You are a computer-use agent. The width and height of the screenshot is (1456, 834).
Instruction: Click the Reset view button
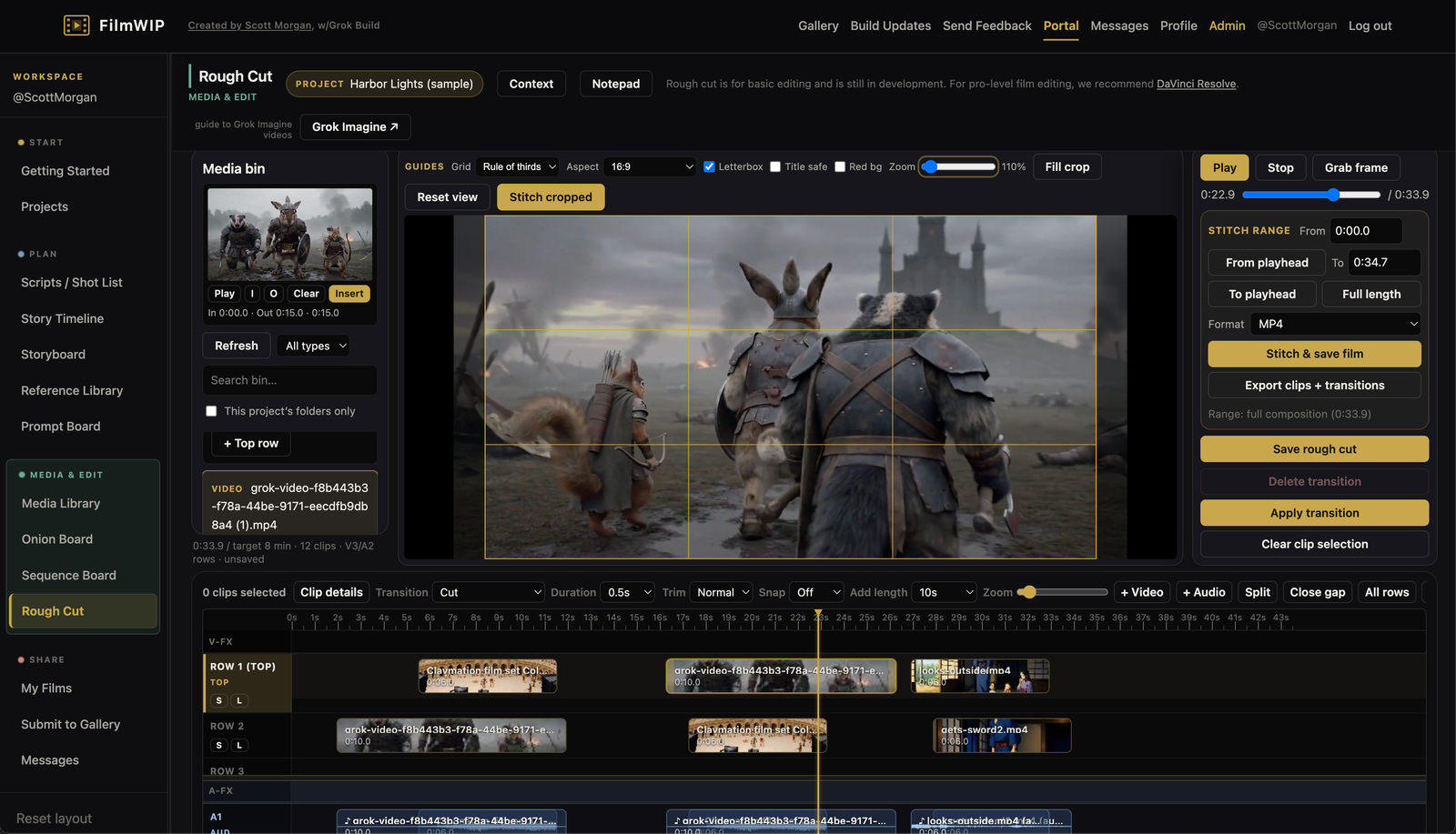447,197
